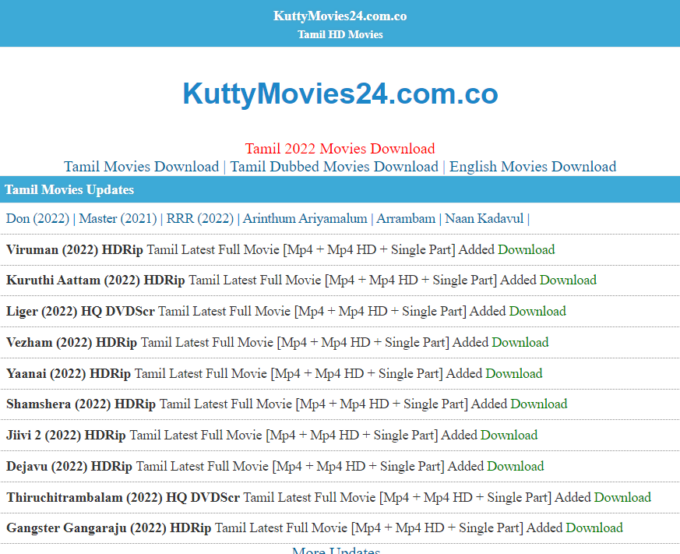This screenshot has width=680, height=554.
Task: Open the Master (2021) link
Action: [x=118, y=218]
